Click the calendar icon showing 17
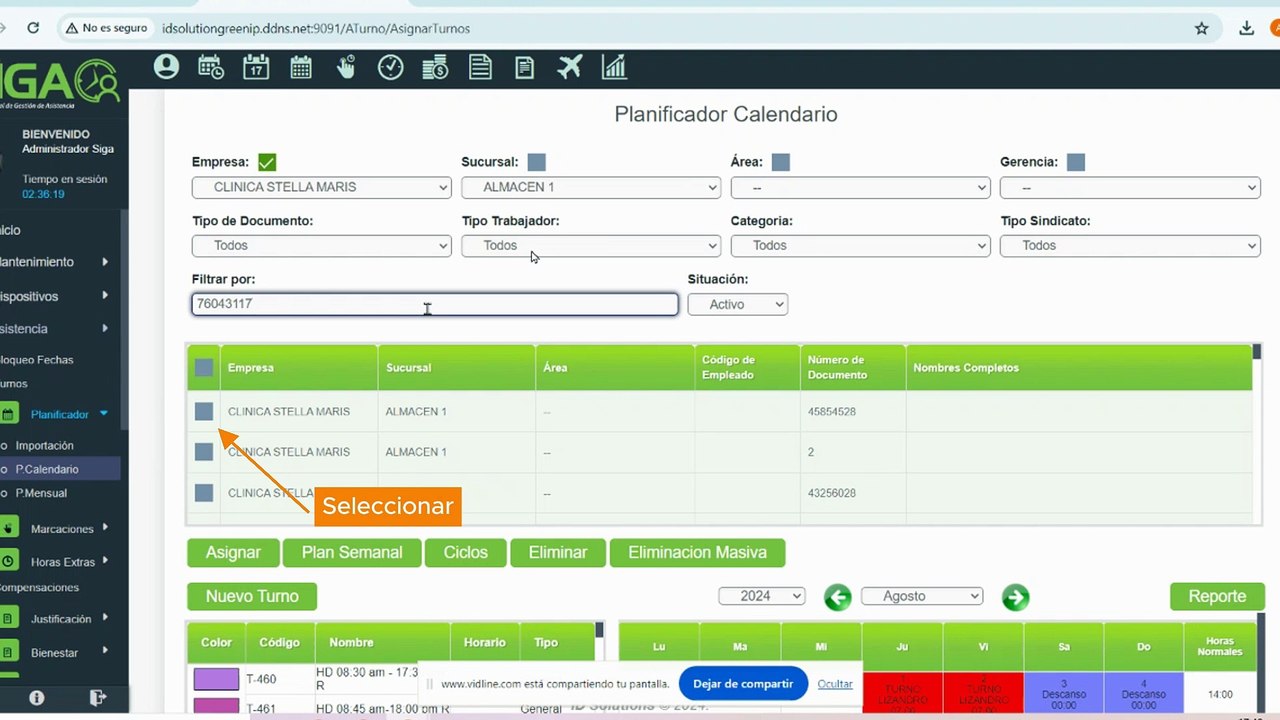The height and width of the screenshot is (720, 1280). pyautogui.click(x=256, y=67)
